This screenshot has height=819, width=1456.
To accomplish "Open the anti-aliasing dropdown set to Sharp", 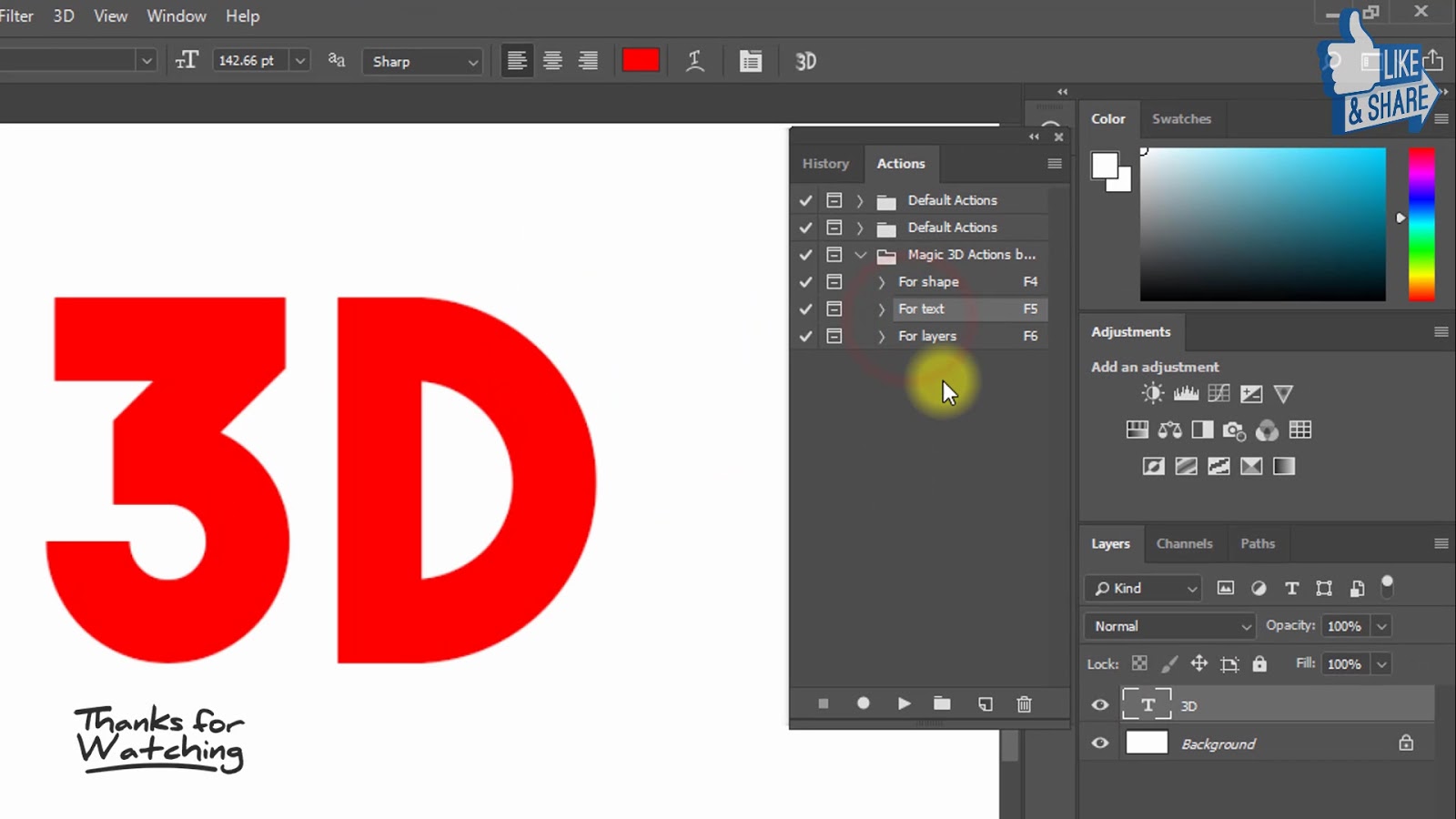I will tap(421, 61).
